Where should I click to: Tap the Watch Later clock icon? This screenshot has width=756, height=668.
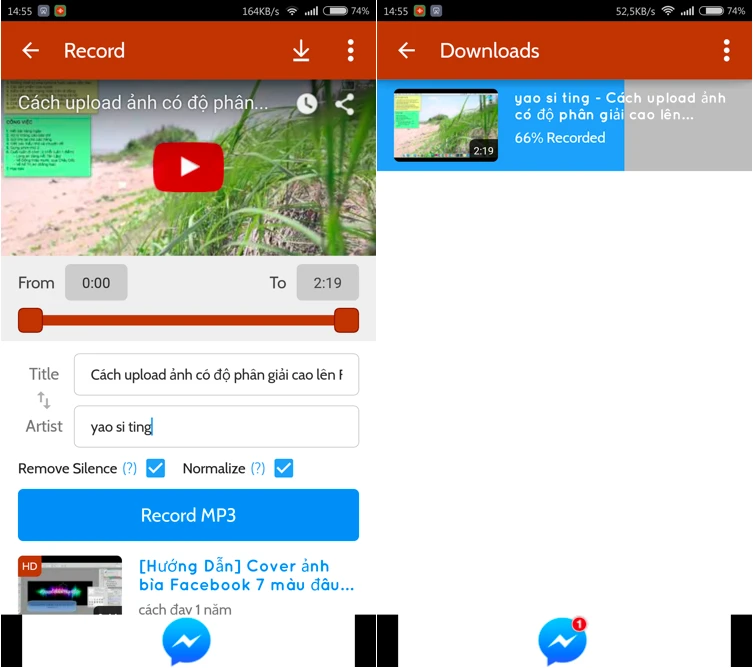tap(307, 104)
